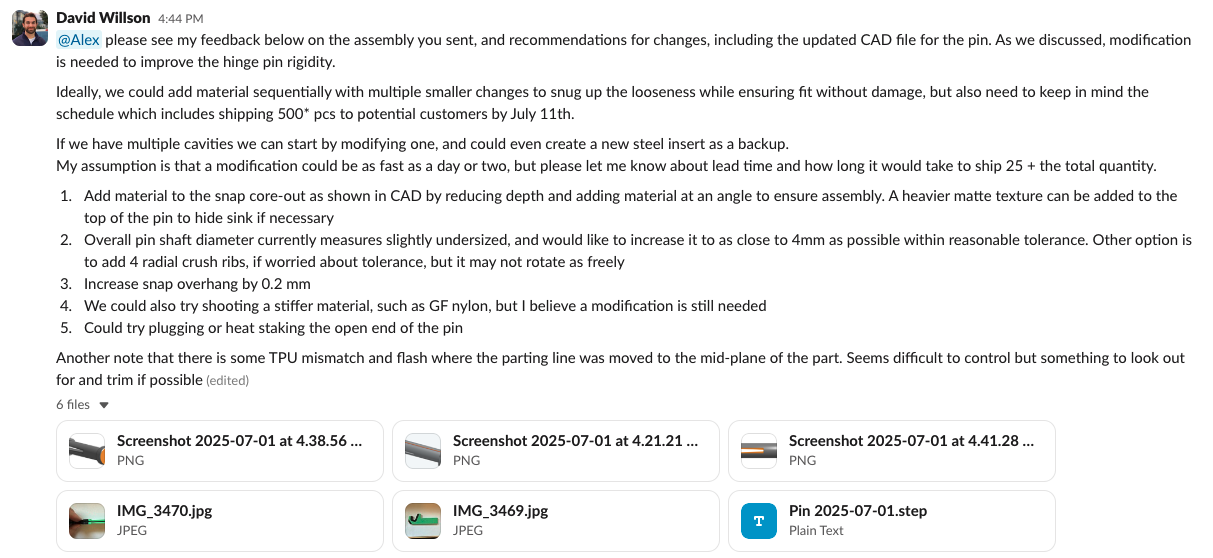Click the Screenshot 2025-07-01 at 4.38.56 title

coord(239,440)
